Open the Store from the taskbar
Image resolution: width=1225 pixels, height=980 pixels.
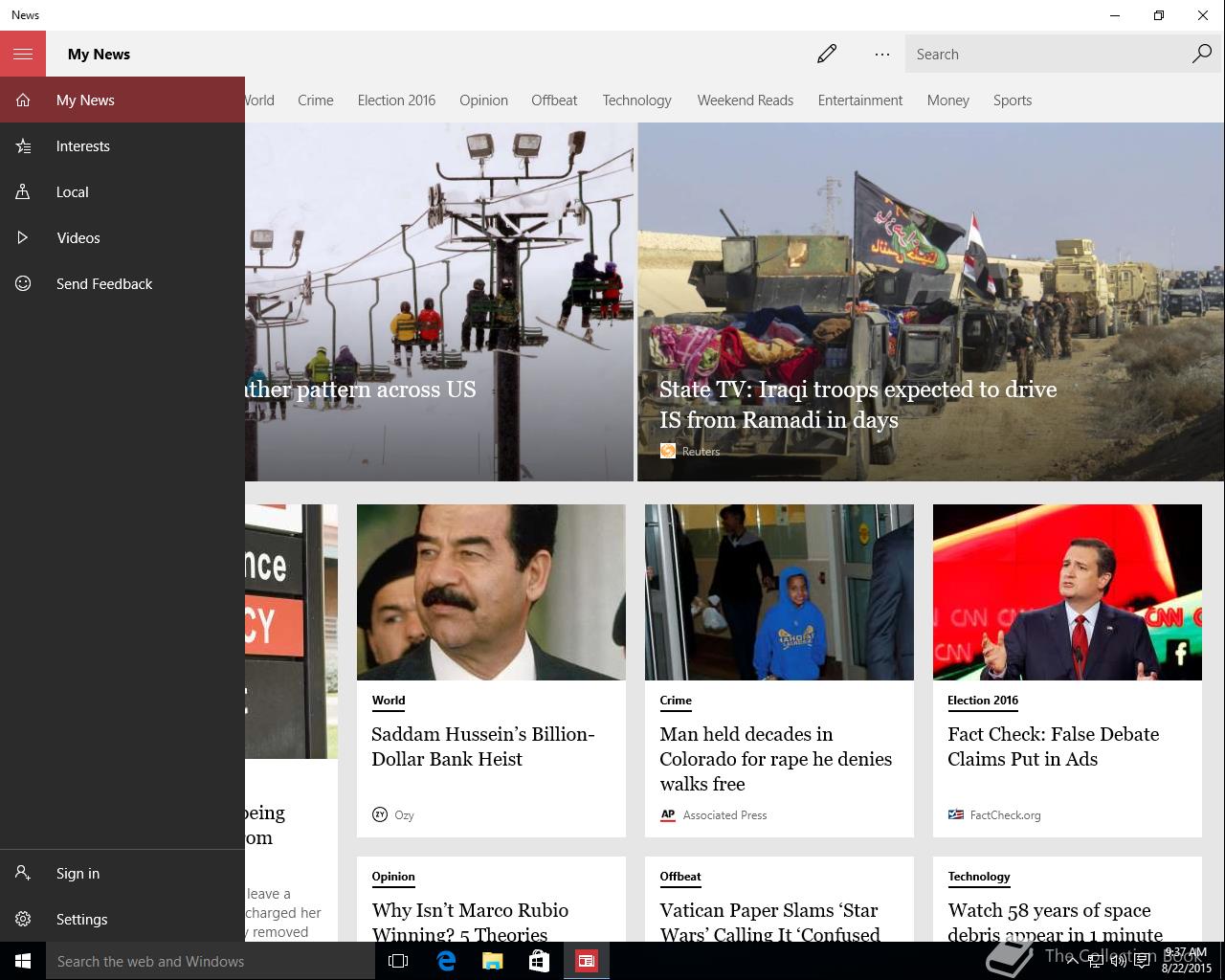[539, 961]
